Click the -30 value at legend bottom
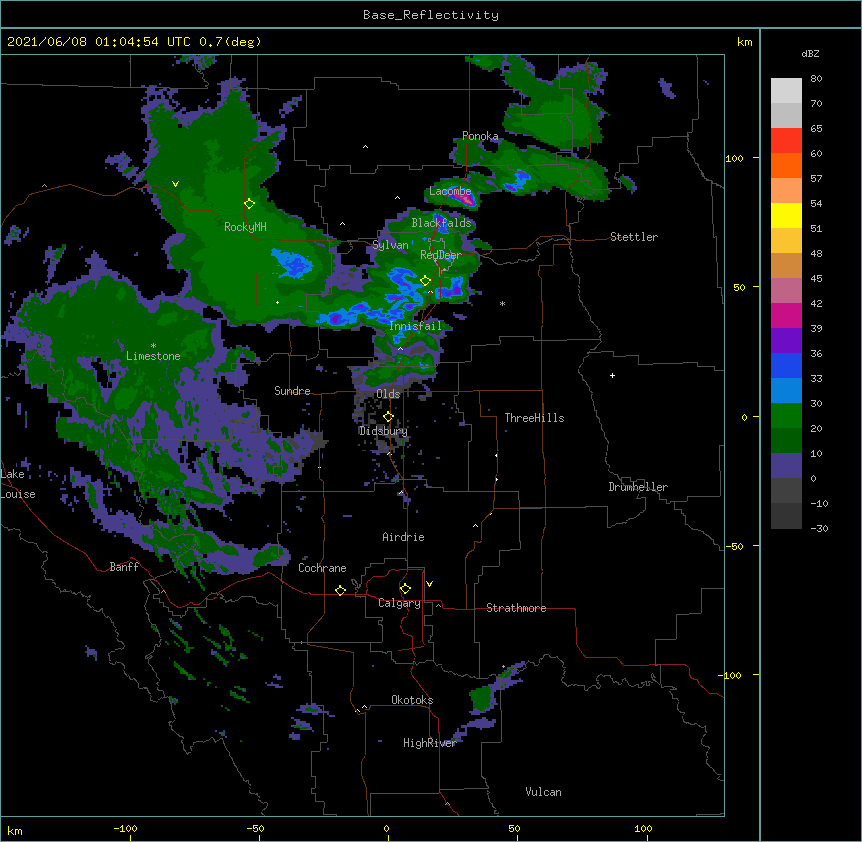 pyautogui.click(x=819, y=529)
